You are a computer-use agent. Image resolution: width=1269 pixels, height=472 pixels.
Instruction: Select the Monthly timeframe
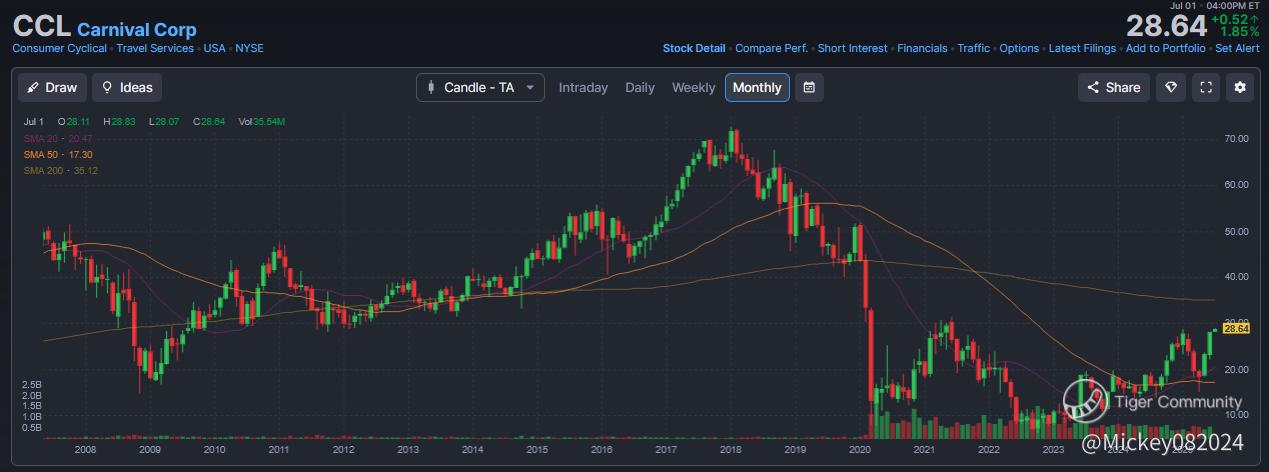pyautogui.click(x=757, y=87)
